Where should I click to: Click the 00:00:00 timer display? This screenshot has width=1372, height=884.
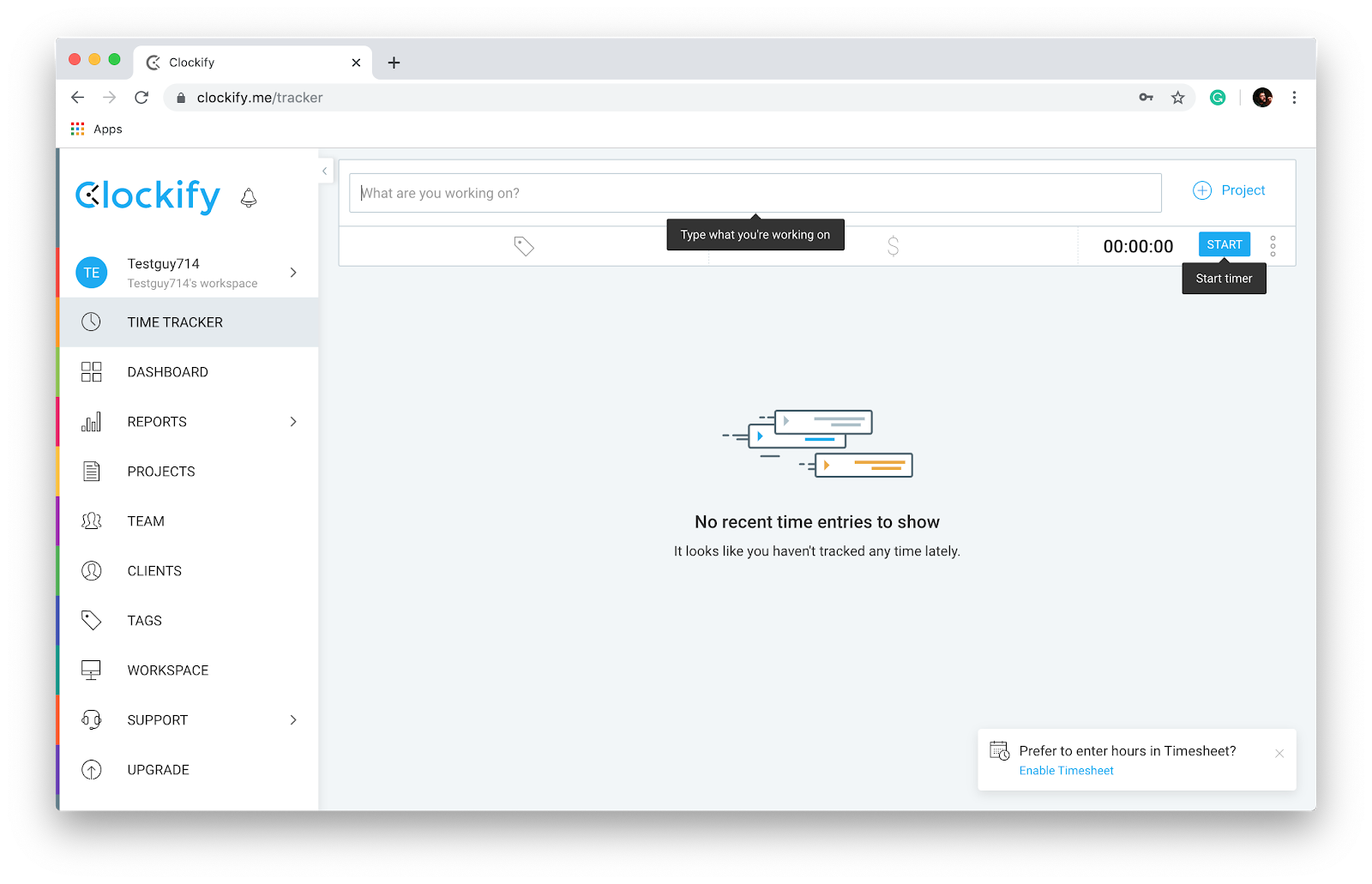coord(1138,247)
